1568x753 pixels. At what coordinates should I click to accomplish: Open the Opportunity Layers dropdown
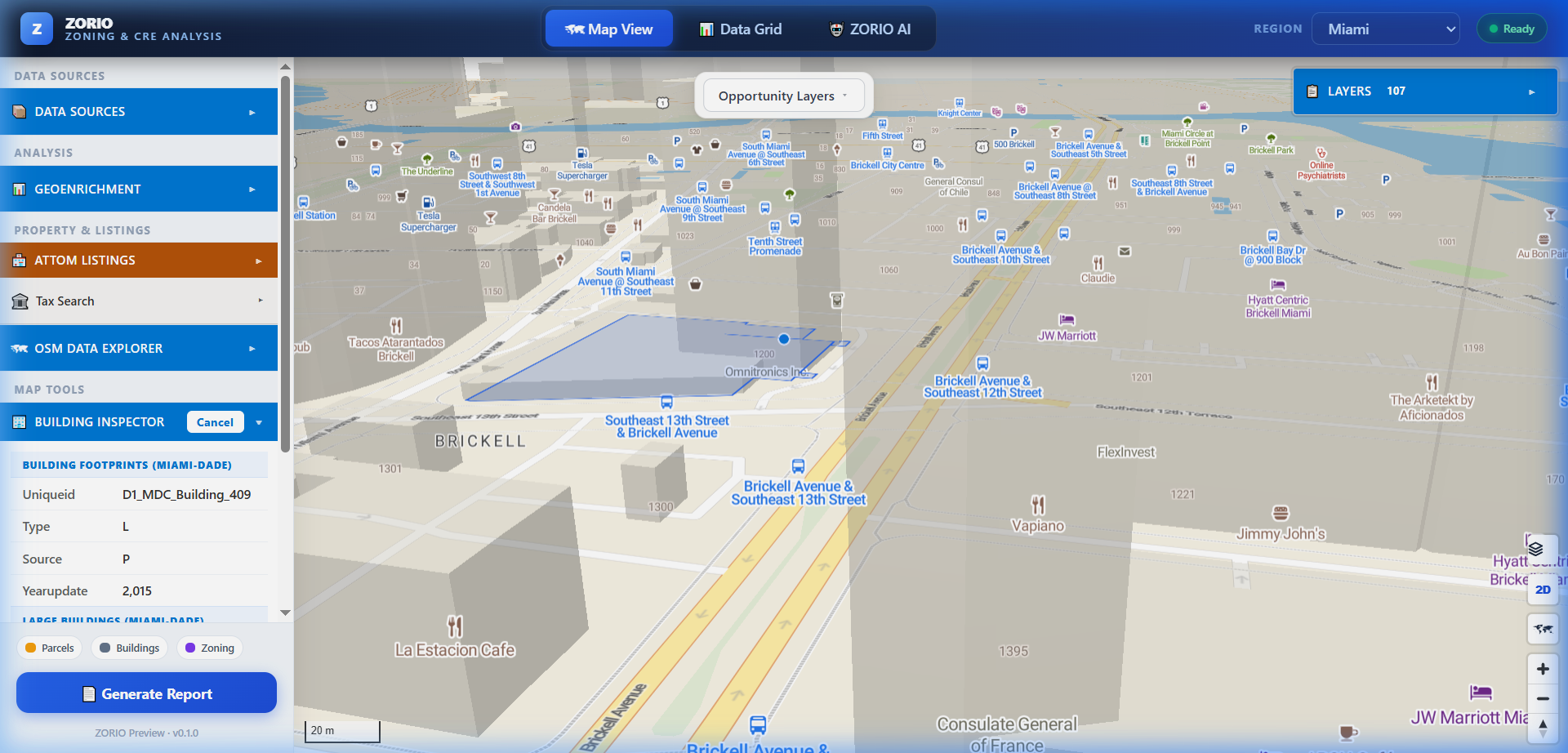pyautogui.click(x=784, y=96)
